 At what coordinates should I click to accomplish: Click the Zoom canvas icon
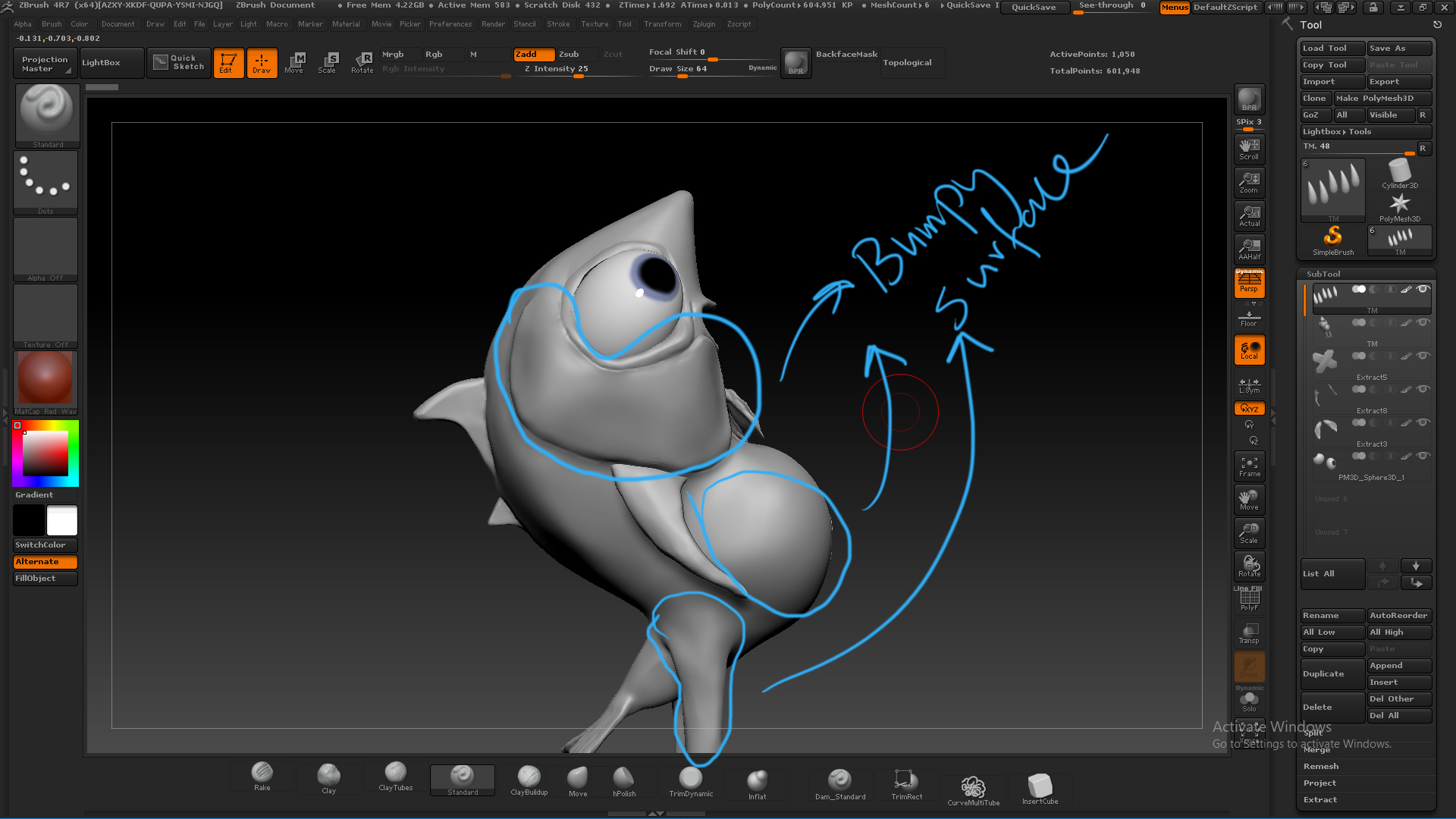tap(1249, 182)
